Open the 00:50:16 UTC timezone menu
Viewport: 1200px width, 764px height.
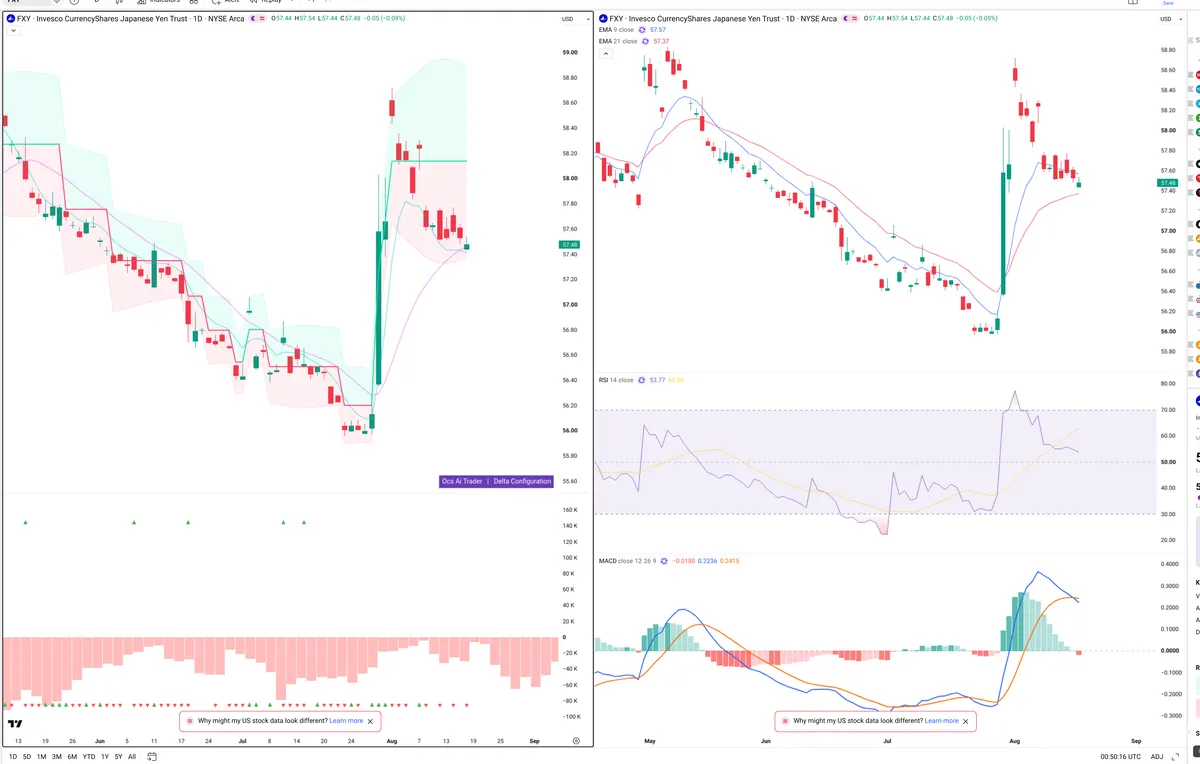tap(1121, 757)
